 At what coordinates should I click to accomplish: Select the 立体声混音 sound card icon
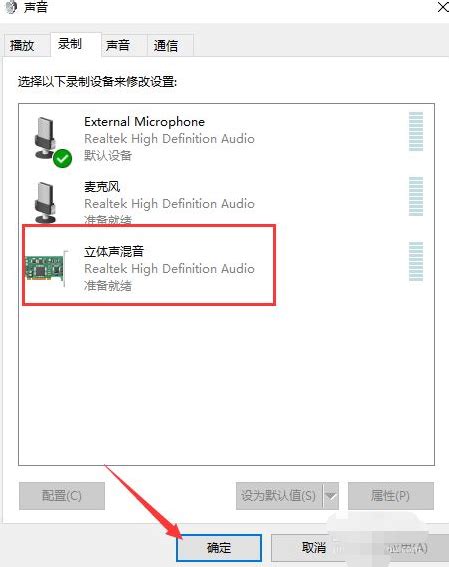coord(47,268)
